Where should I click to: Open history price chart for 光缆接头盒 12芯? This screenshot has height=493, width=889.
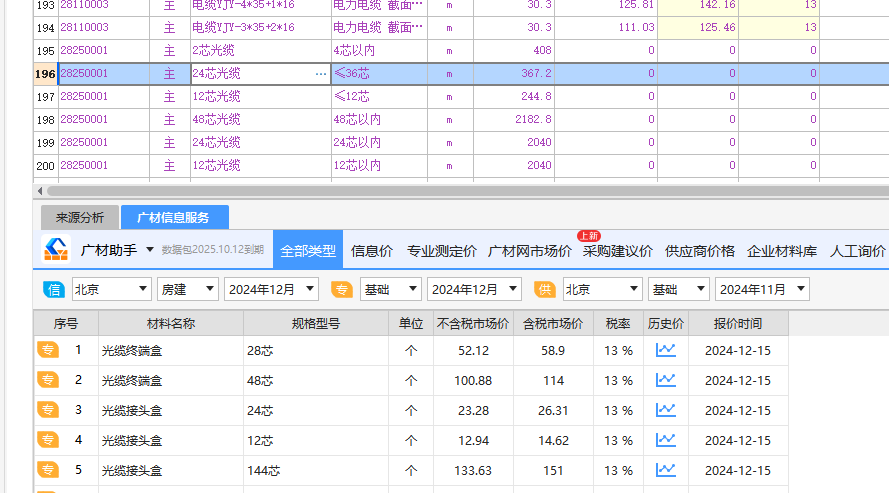[666, 440]
